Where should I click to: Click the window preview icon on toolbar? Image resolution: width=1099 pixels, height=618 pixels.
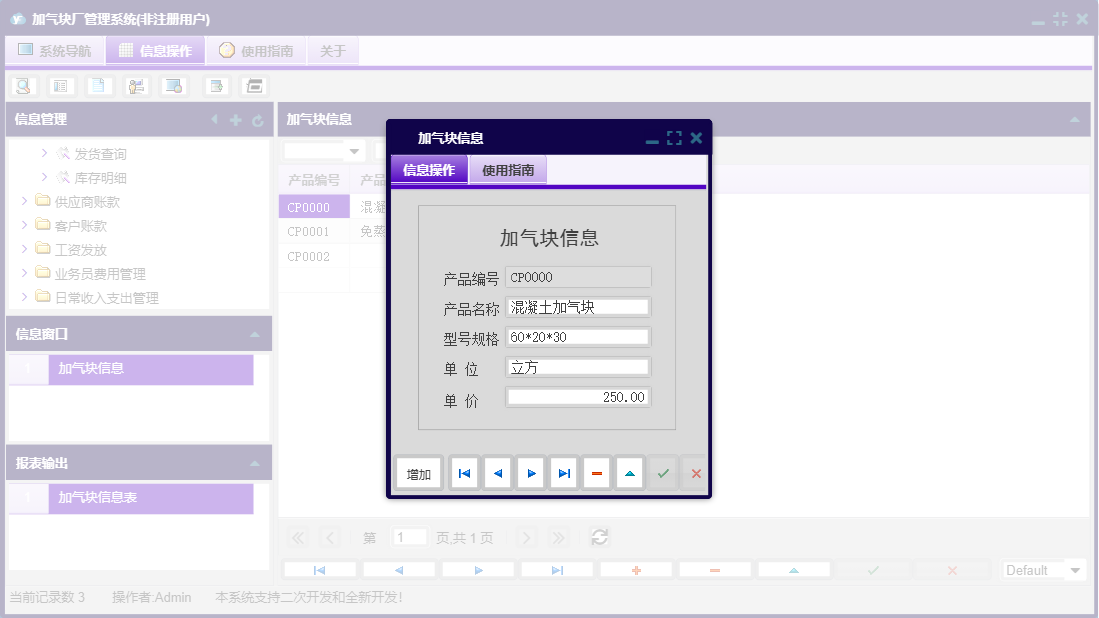pyautogui.click(x=173, y=86)
